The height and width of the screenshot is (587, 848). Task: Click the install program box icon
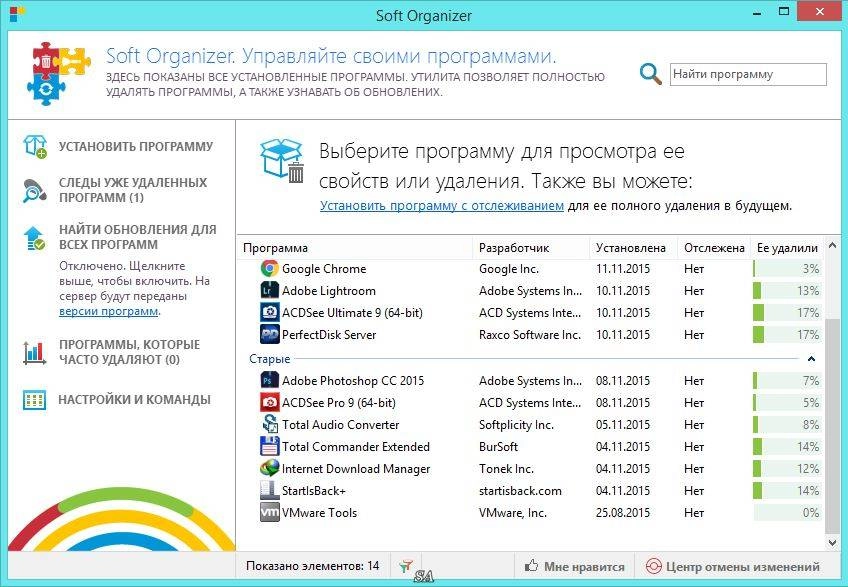pos(35,147)
